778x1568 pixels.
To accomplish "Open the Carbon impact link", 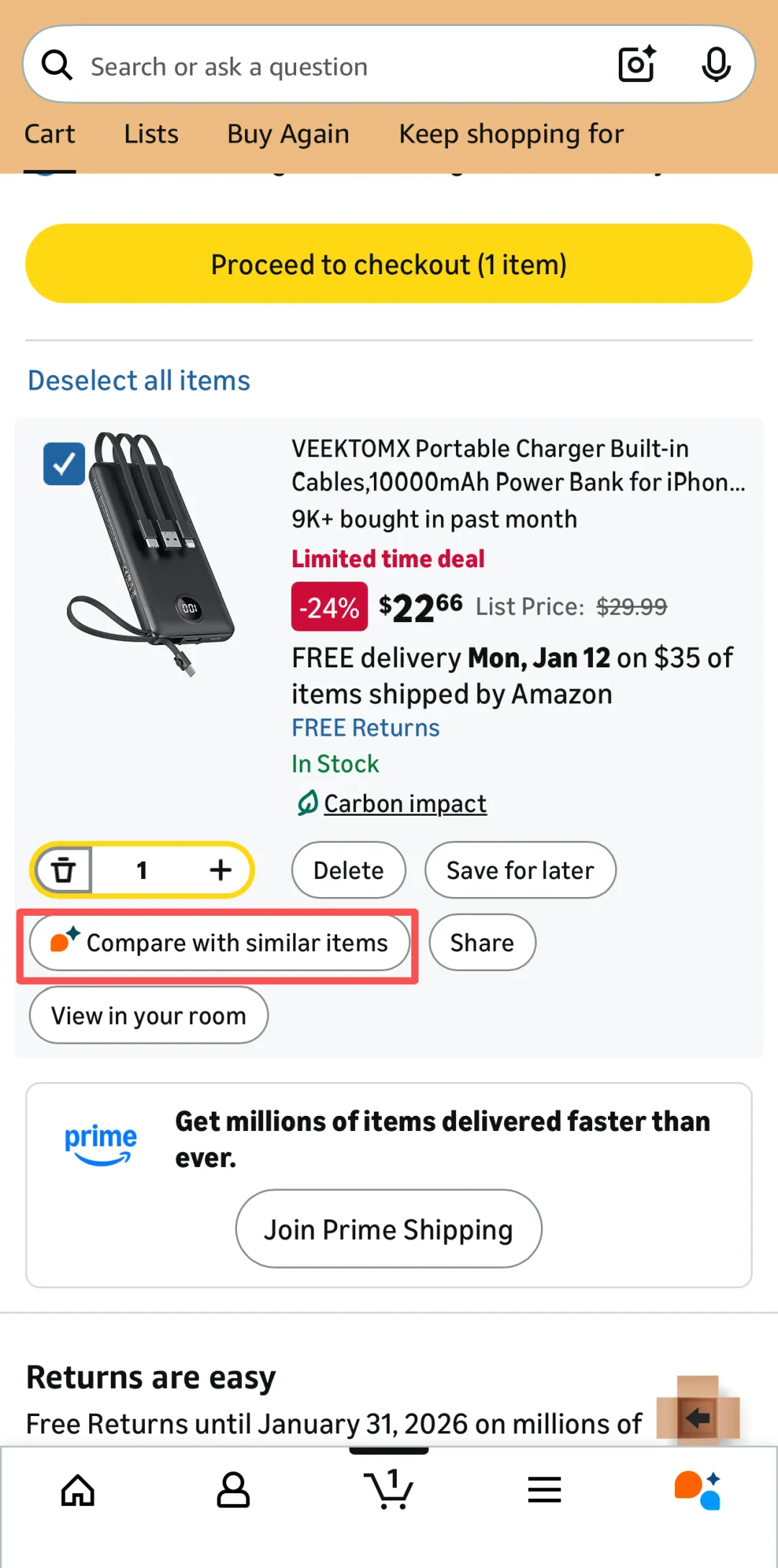I will coord(405,803).
